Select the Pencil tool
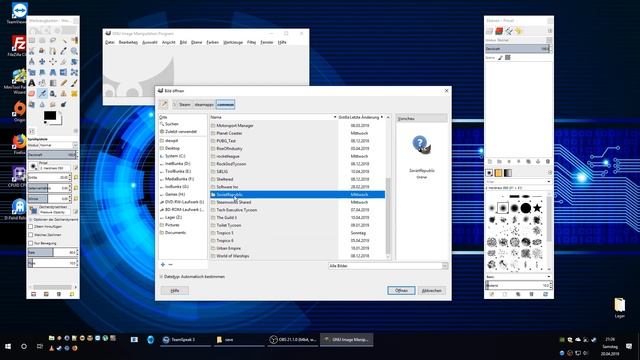The height and width of the screenshot is (360, 640). 64,83
